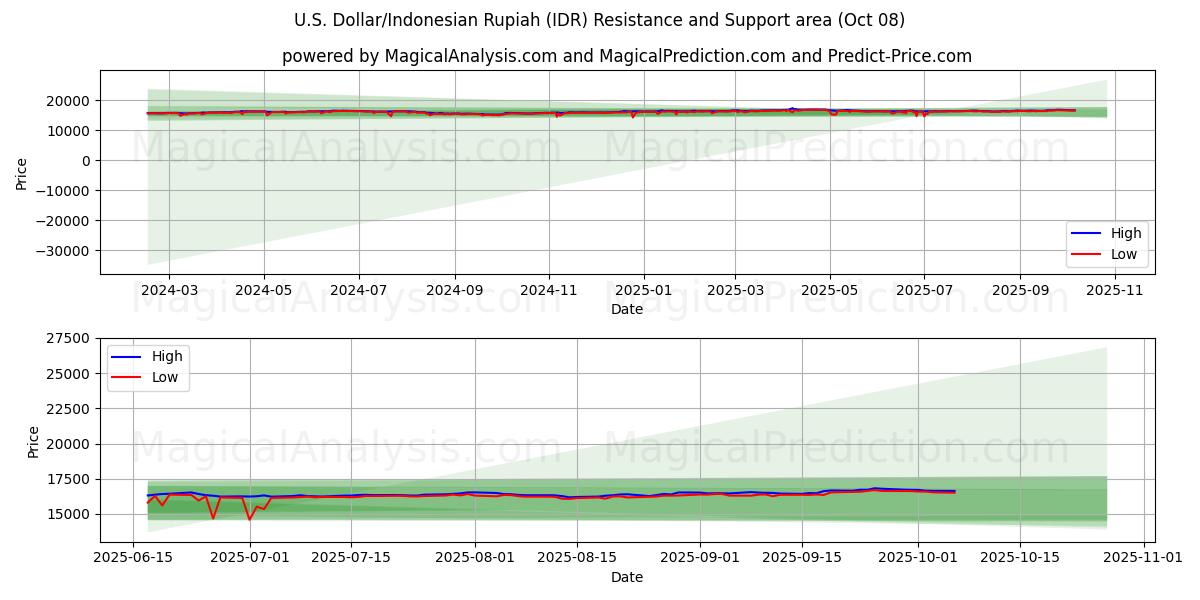This screenshot has width=1200, height=600.
Task: Click the 2025-11 tick label on top chart
Action: pos(1114,289)
